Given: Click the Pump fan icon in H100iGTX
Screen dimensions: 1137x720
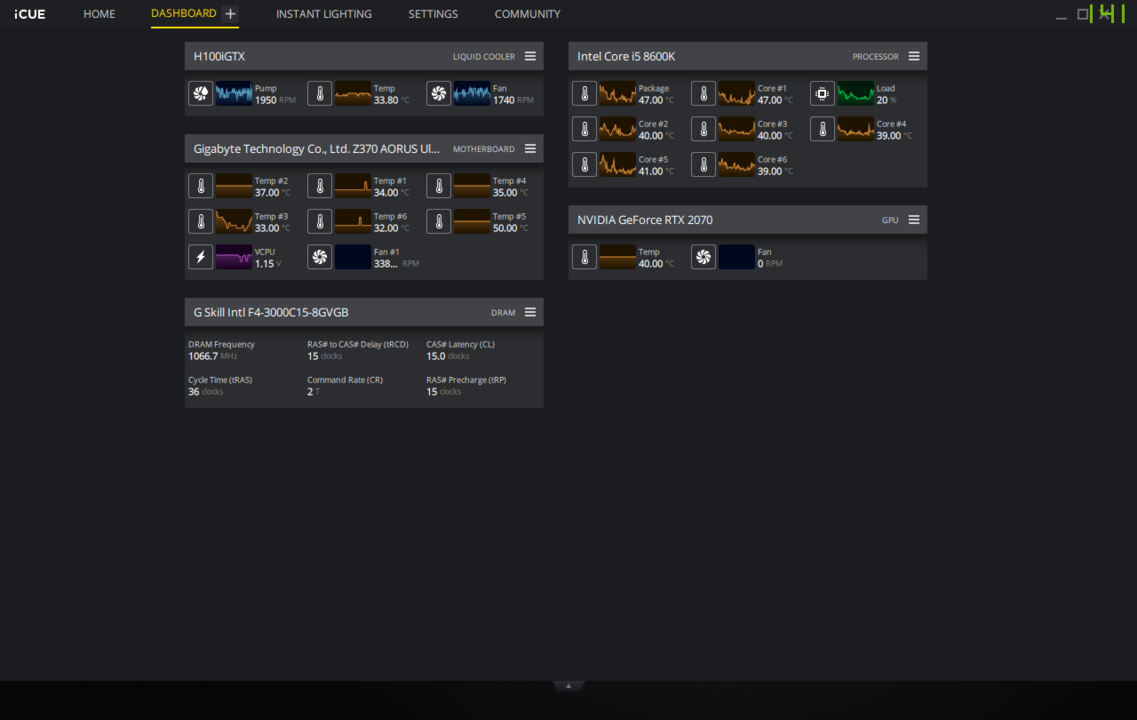Looking at the screenshot, I should (201, 94).
